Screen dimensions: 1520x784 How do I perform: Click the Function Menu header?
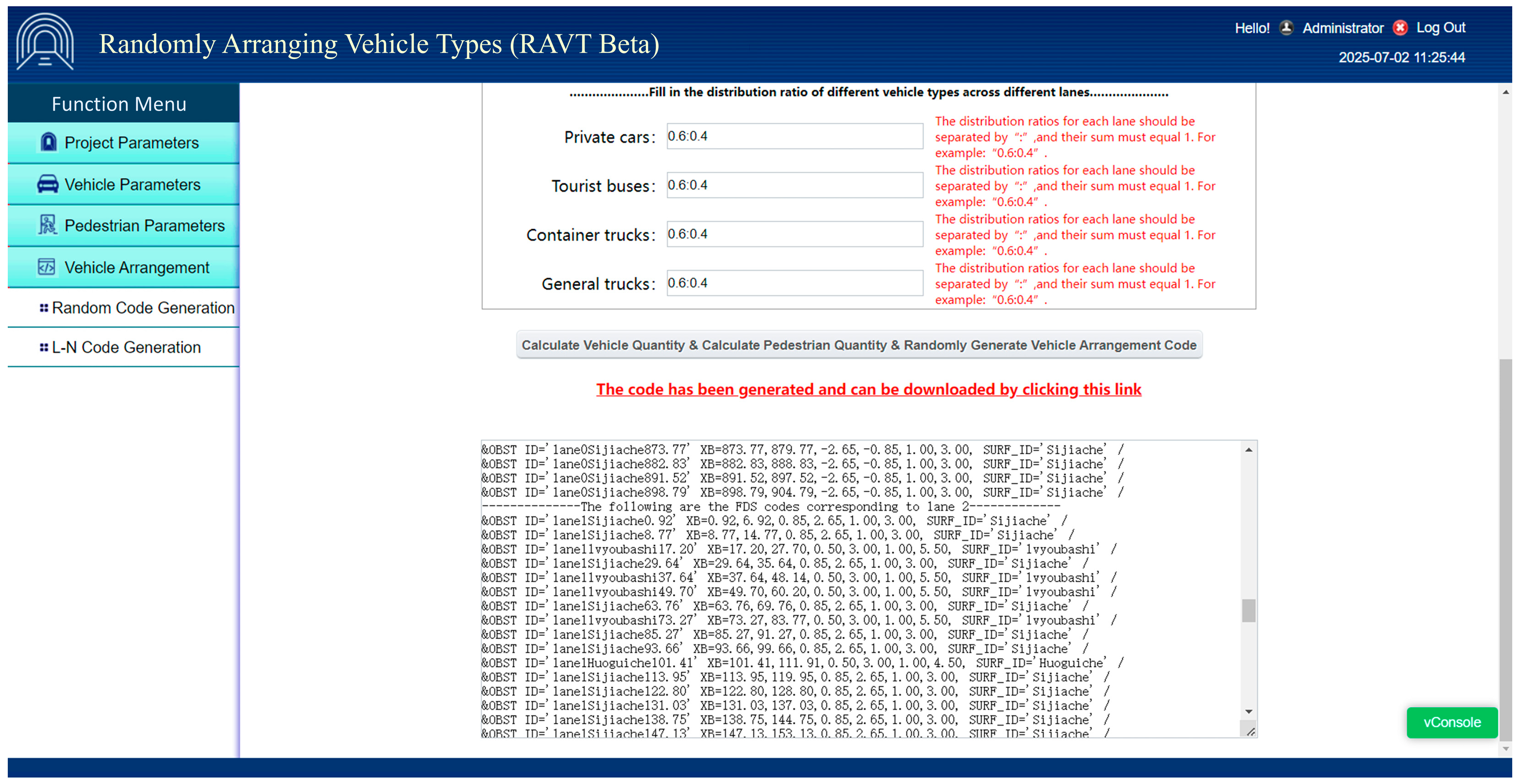tap(123, 103)
